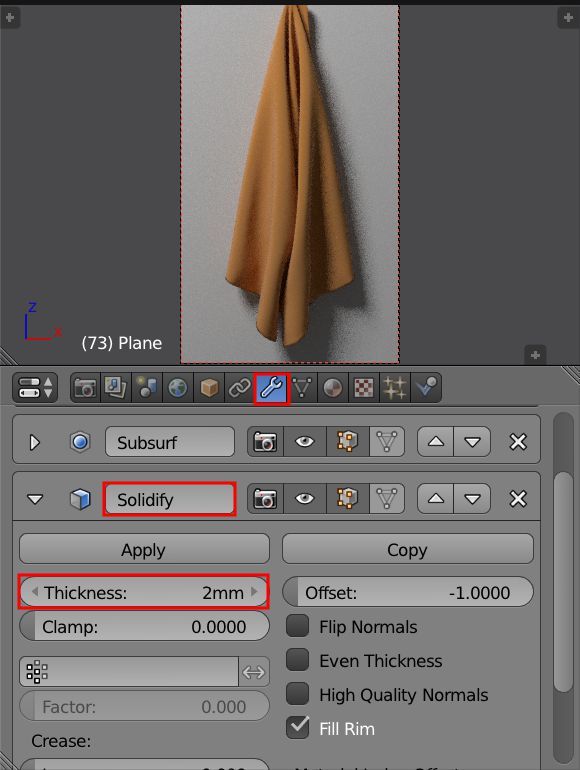Open the World properties tab
Screen dimensions: 580x770
(178, 388)
